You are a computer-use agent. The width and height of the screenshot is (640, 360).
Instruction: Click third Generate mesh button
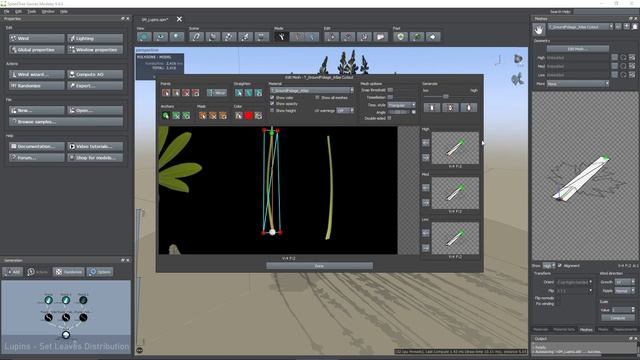pos(469,107)
